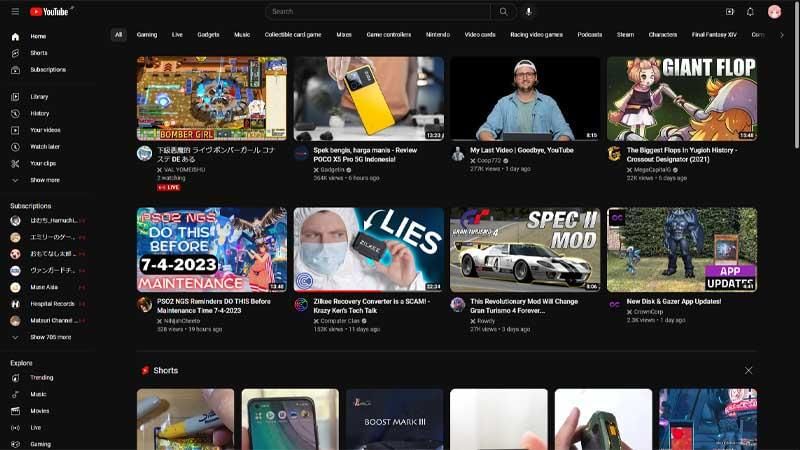The height and width of the screenshot is (450, 800).
Task: Open History in the sidebar
Action: [x=39, y=113]
